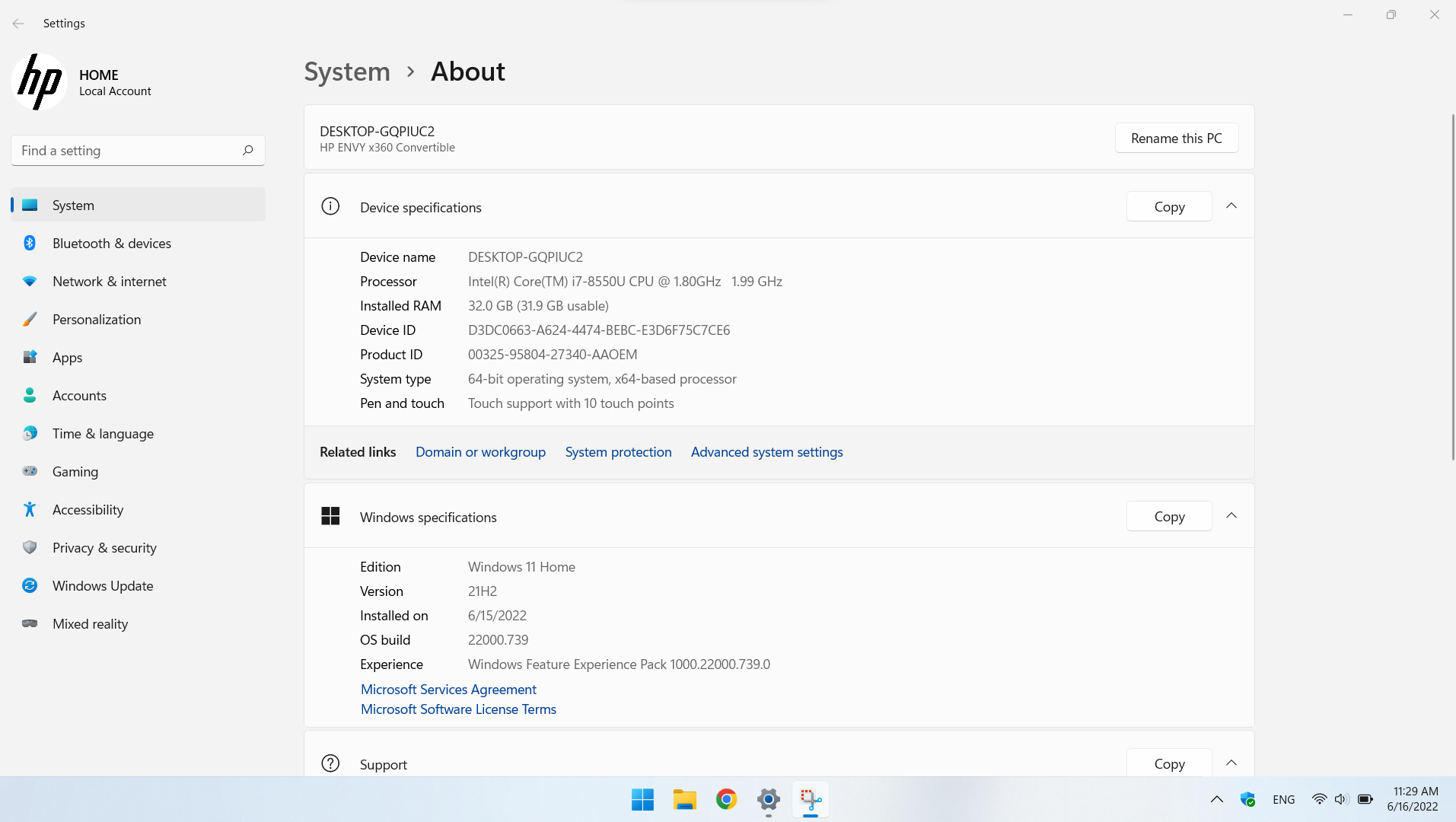The width and height of the screenshot is (1456, 822).
Task: Click the Product ID value 00325-95804-27340-AAOEM
Action: tap(553, 354)
